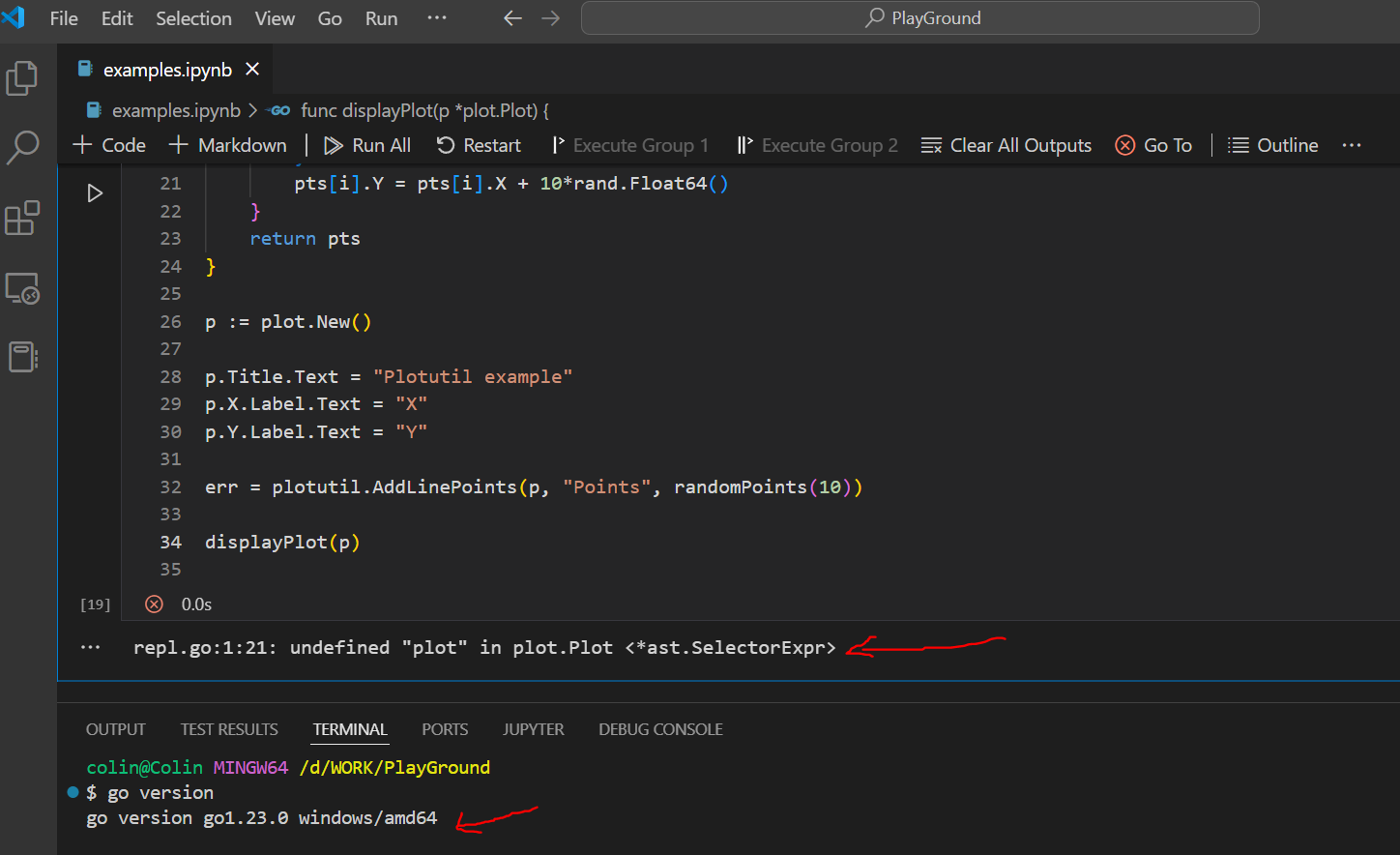Screen dimensions: 1400x855
Task: Add a new Markdown cell
Action: click(x=228, y=145)
